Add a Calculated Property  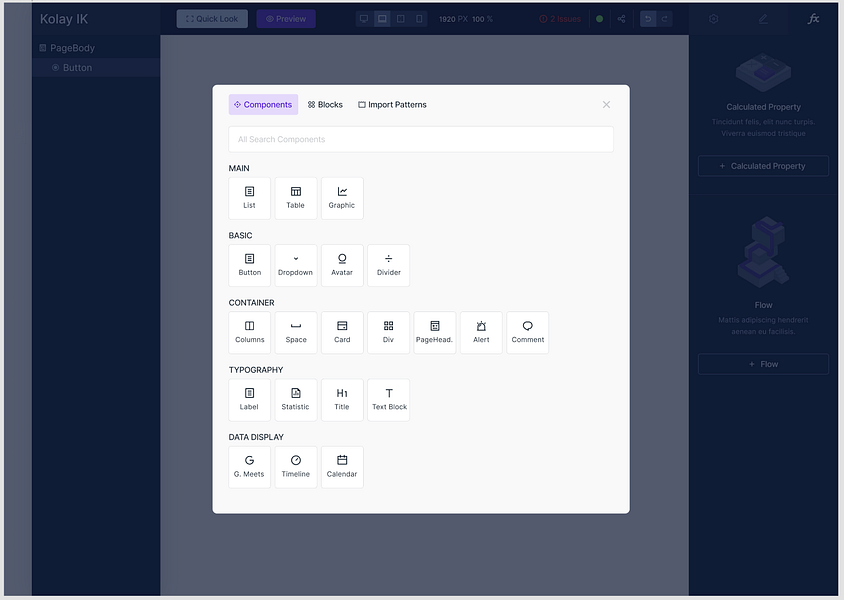(763, 165)
